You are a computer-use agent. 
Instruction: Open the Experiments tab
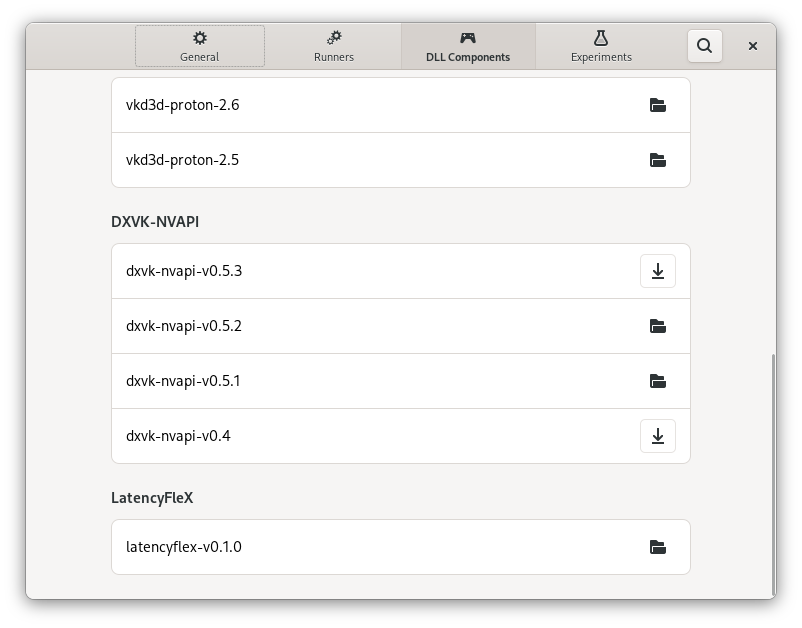(601, 46)
